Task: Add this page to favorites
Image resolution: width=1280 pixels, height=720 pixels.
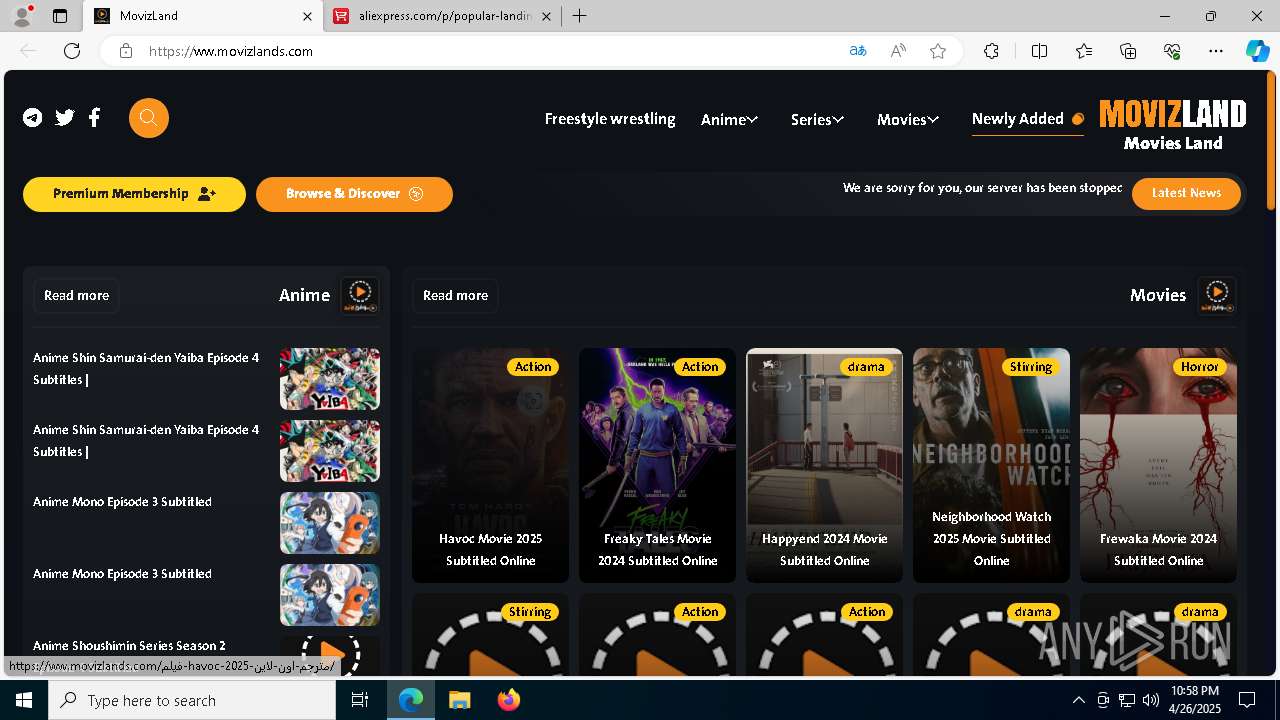Action: [938, 51]
